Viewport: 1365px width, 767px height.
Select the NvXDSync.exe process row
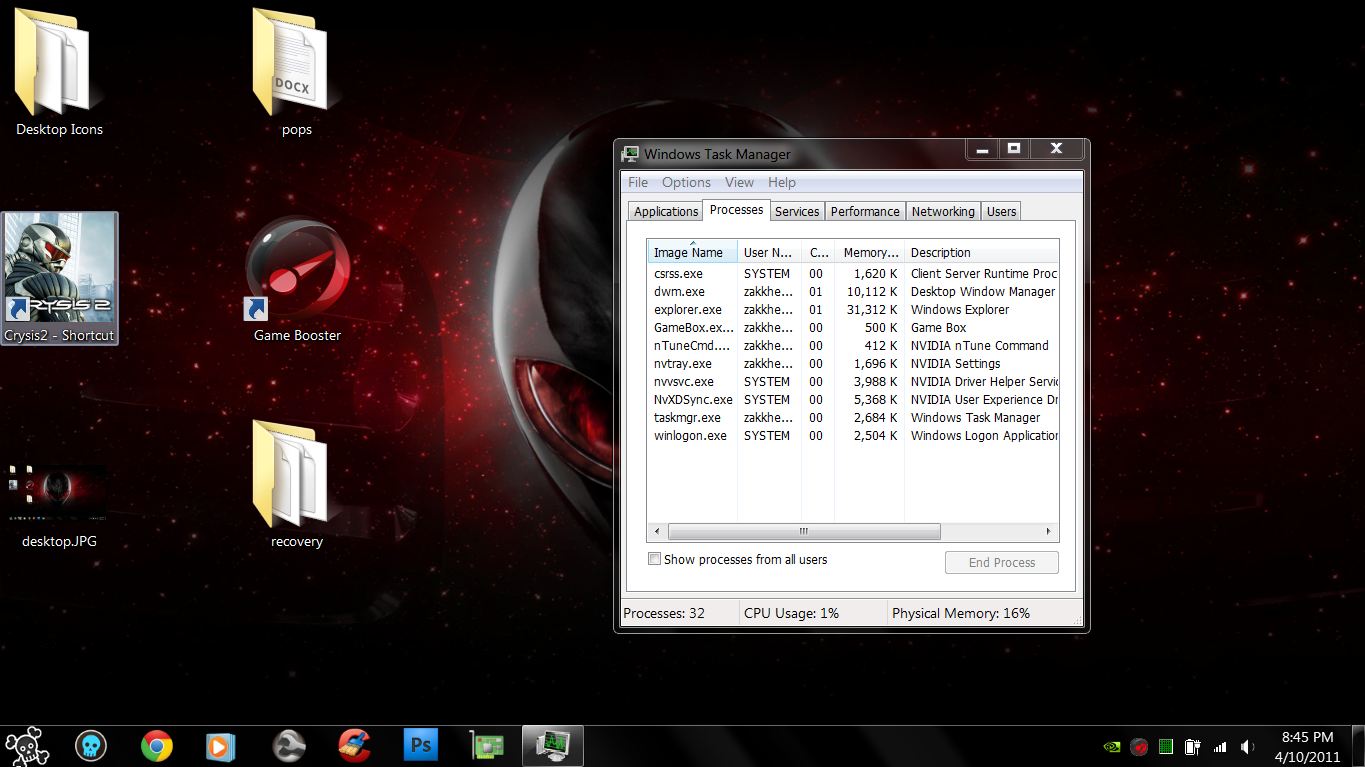pos(853,399)
